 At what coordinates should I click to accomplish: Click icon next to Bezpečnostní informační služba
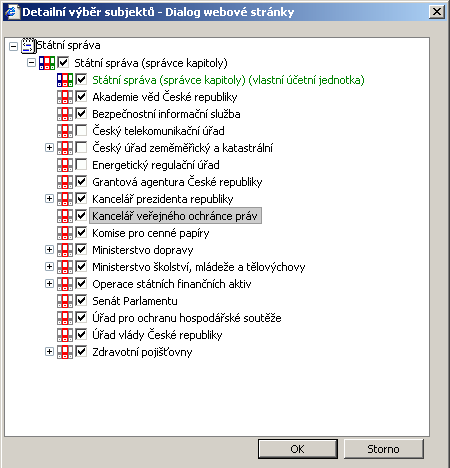(x=65, y=114)
